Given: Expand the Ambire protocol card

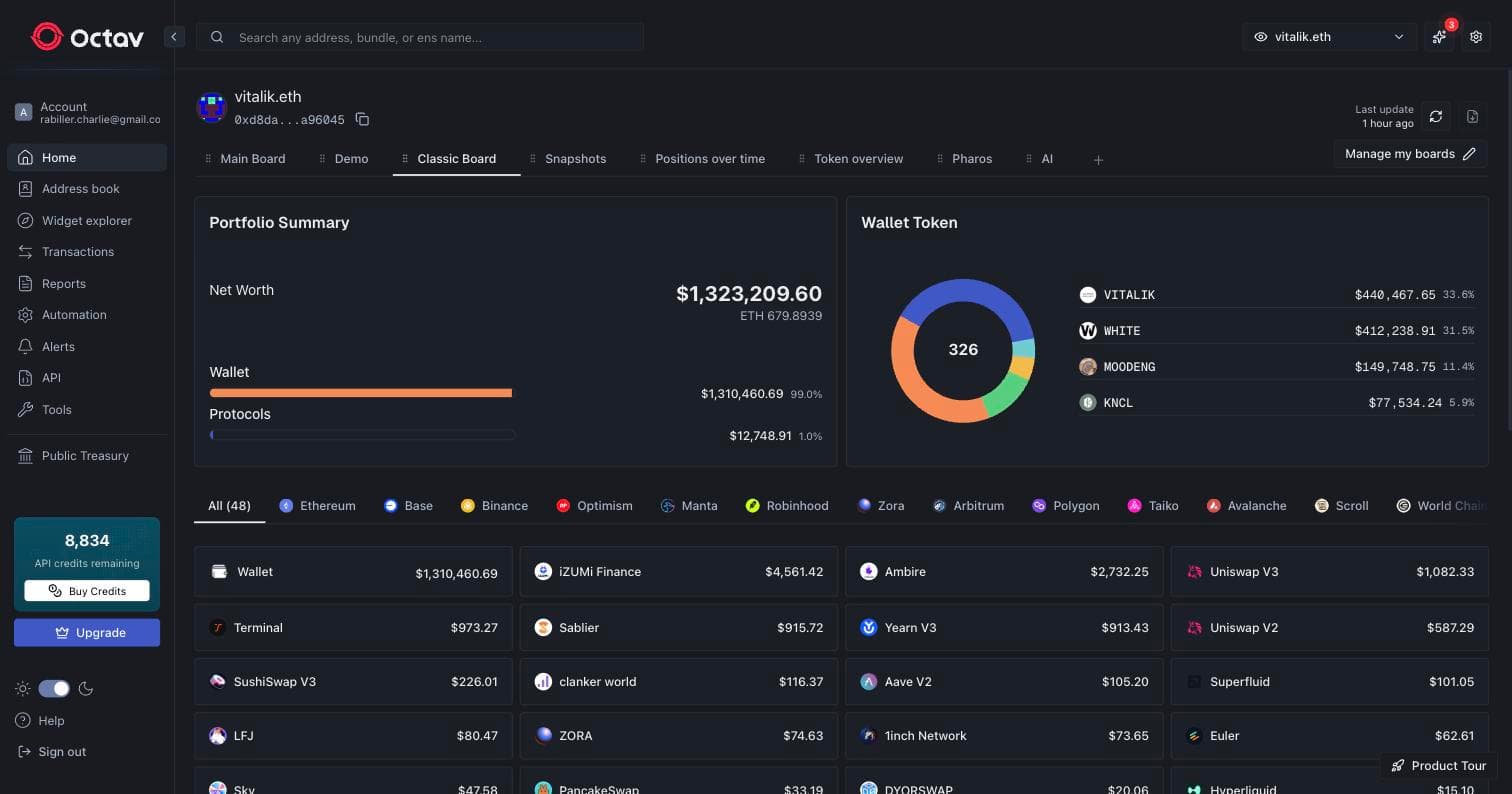Looking at the screenshot, I should pyautogui.click(x=1004, y=572).
